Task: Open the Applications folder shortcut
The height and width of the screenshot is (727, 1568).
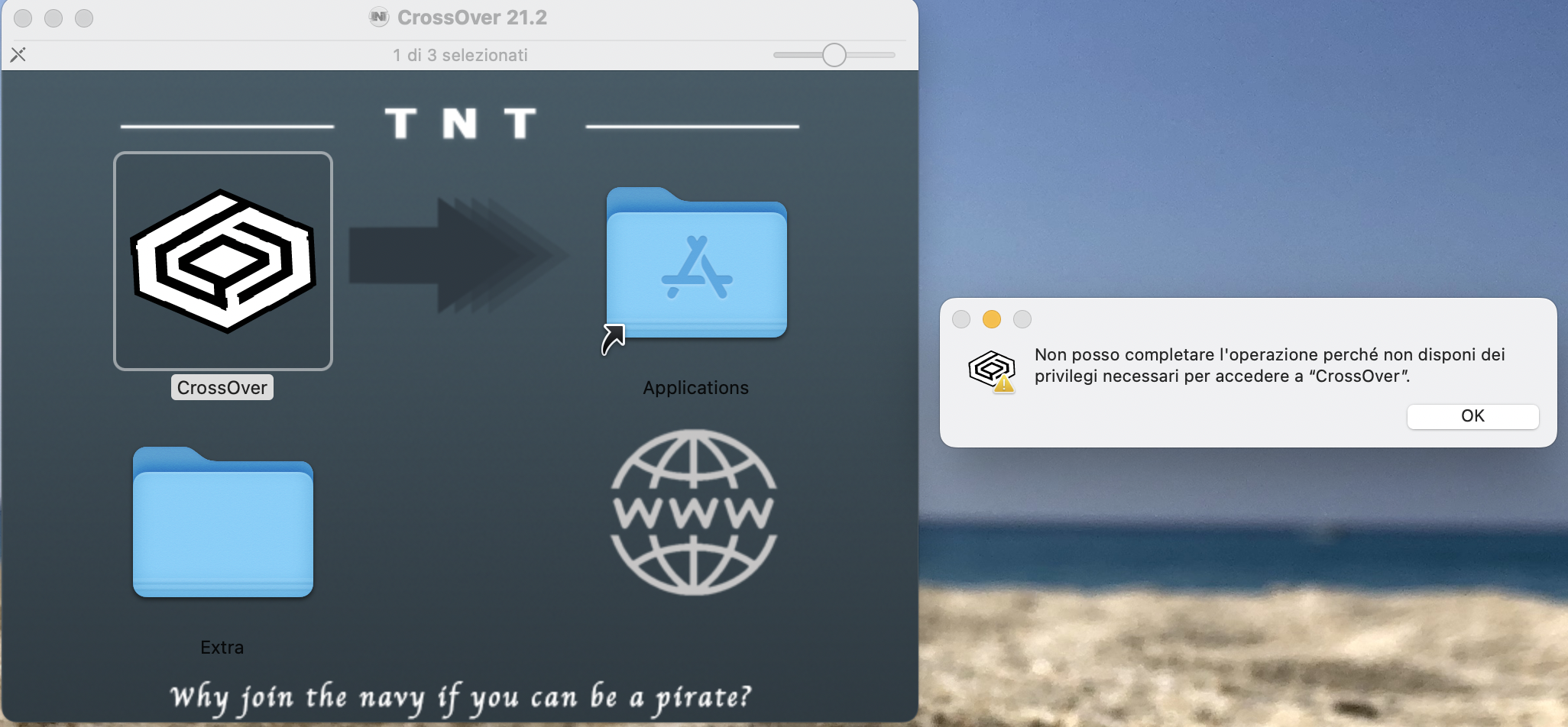Action: coord(696,263)
